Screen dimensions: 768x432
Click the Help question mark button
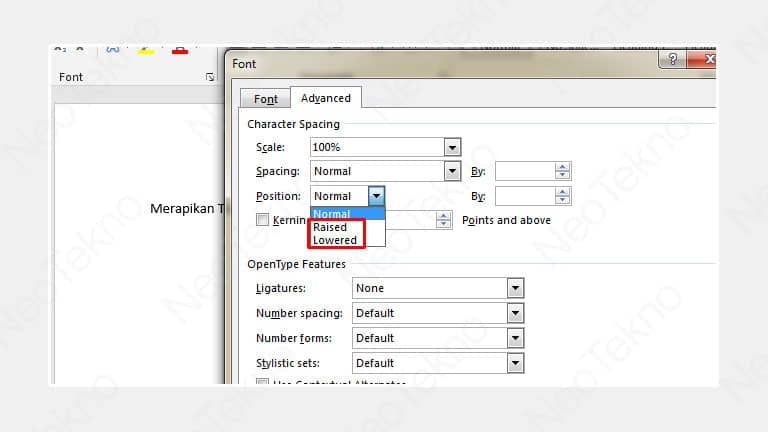click(672, 59)
